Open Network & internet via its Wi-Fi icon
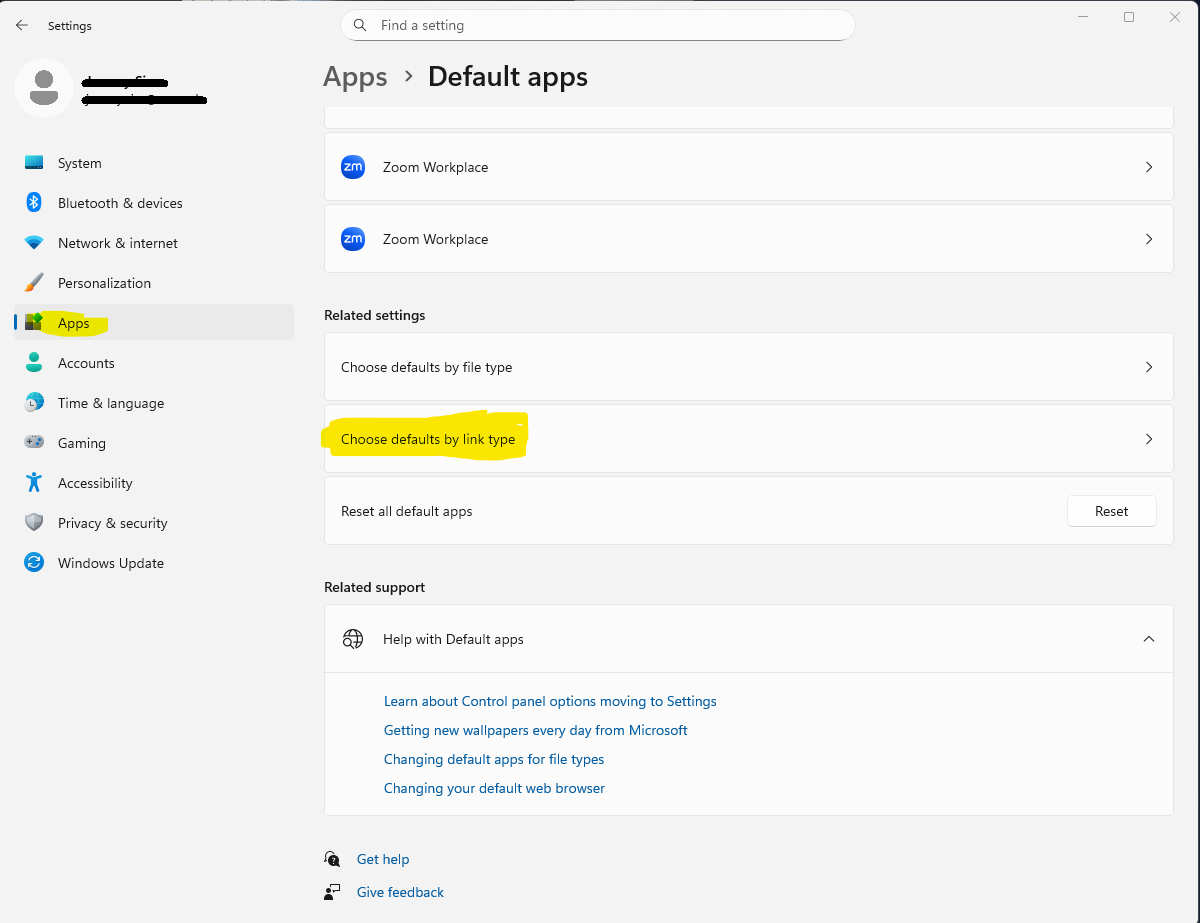Image resolution: width=1200 pixels, height=923 pixels. point(33,242)
